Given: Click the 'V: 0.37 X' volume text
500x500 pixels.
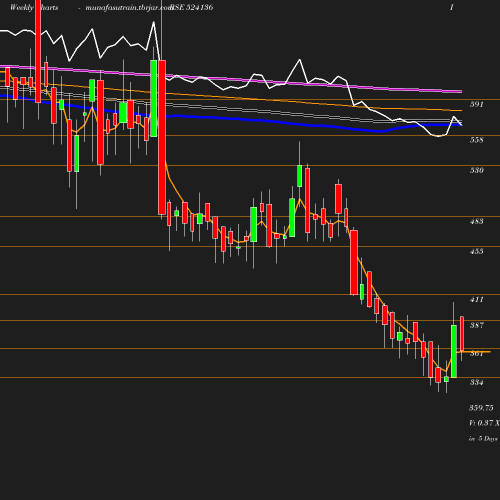Looking at the screenshot, I should pos(484,423).
